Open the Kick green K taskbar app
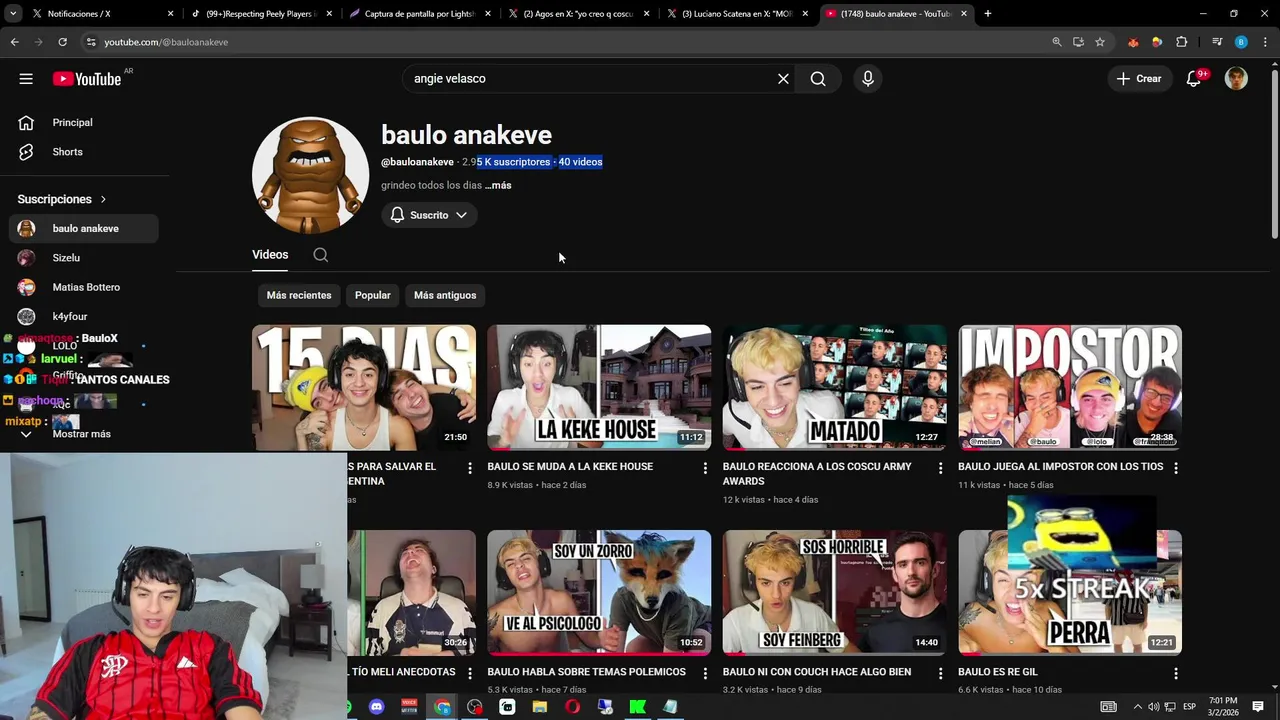1280x720 pixels. tap(637, 707)
